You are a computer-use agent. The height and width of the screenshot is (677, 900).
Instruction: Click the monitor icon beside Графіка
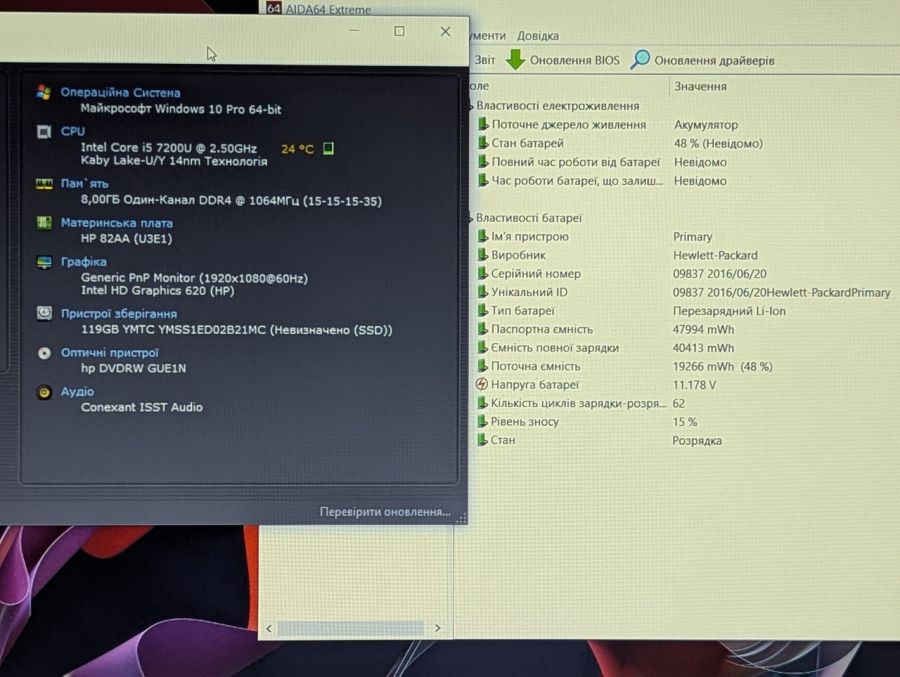click(44, 262)
